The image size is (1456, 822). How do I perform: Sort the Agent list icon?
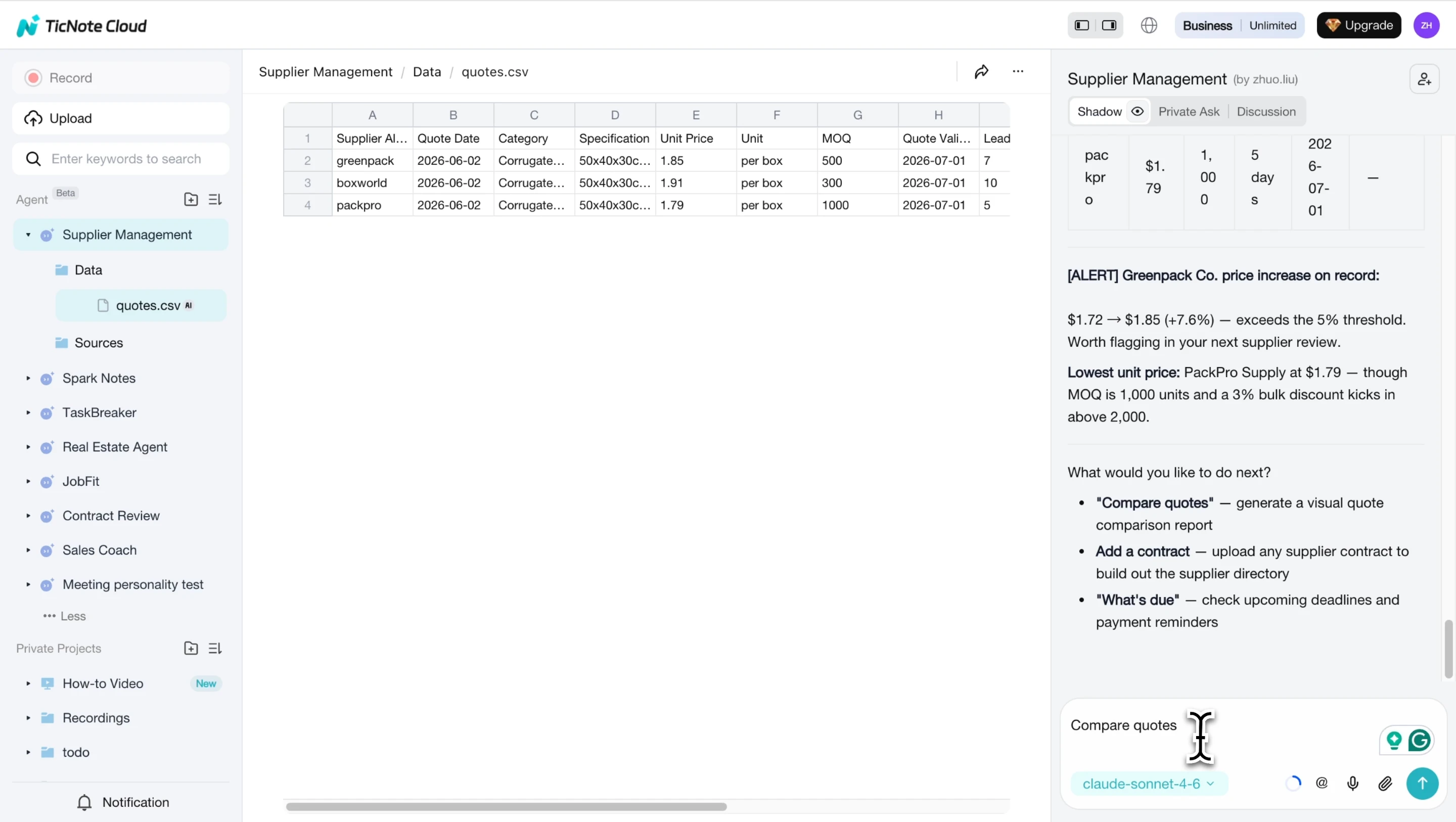pos(215,200)
